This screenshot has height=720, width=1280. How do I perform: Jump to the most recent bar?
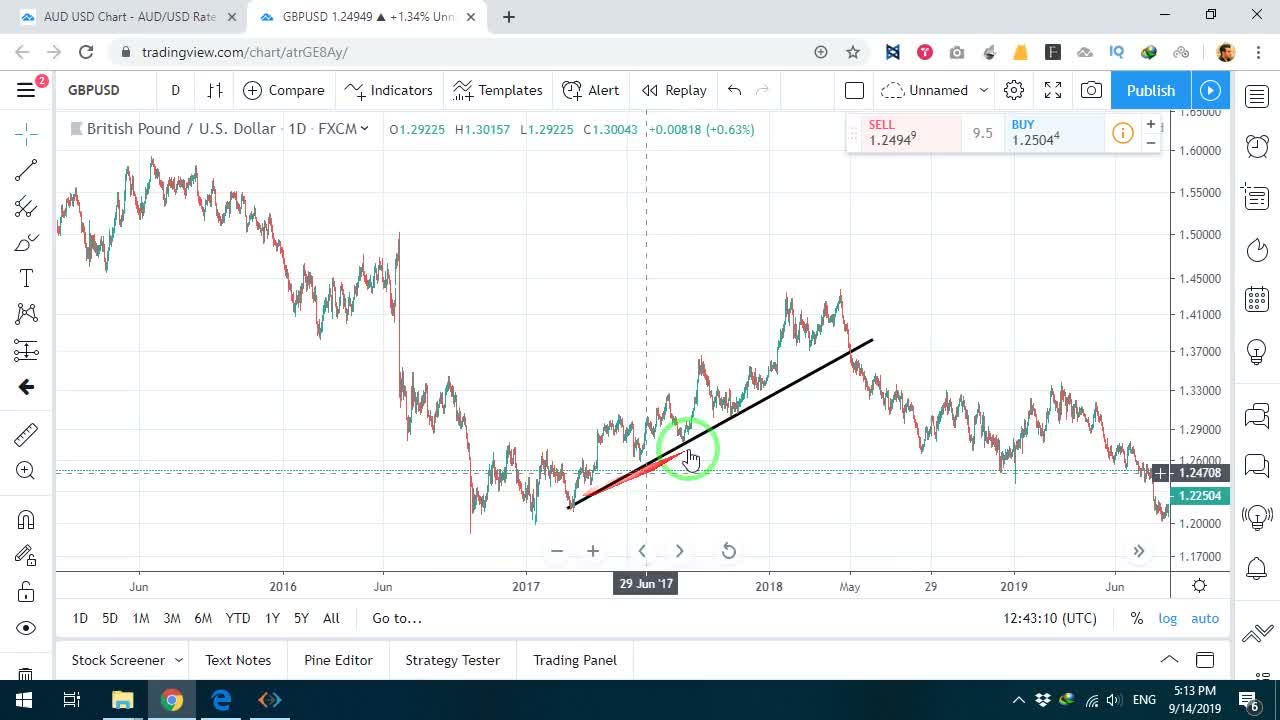pyautogui.click(x=1139, y=551)
